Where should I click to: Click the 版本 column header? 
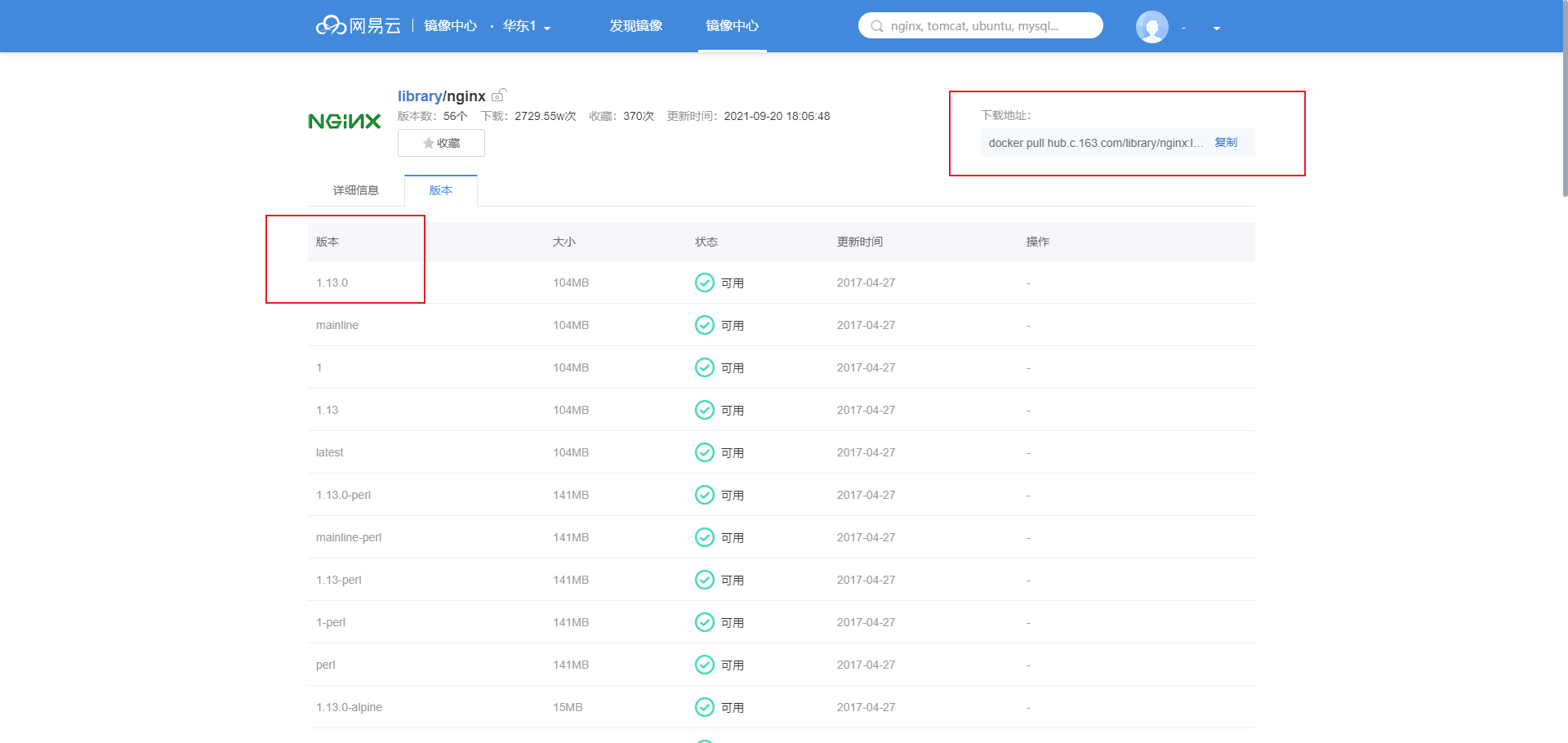tap(327, 242)
